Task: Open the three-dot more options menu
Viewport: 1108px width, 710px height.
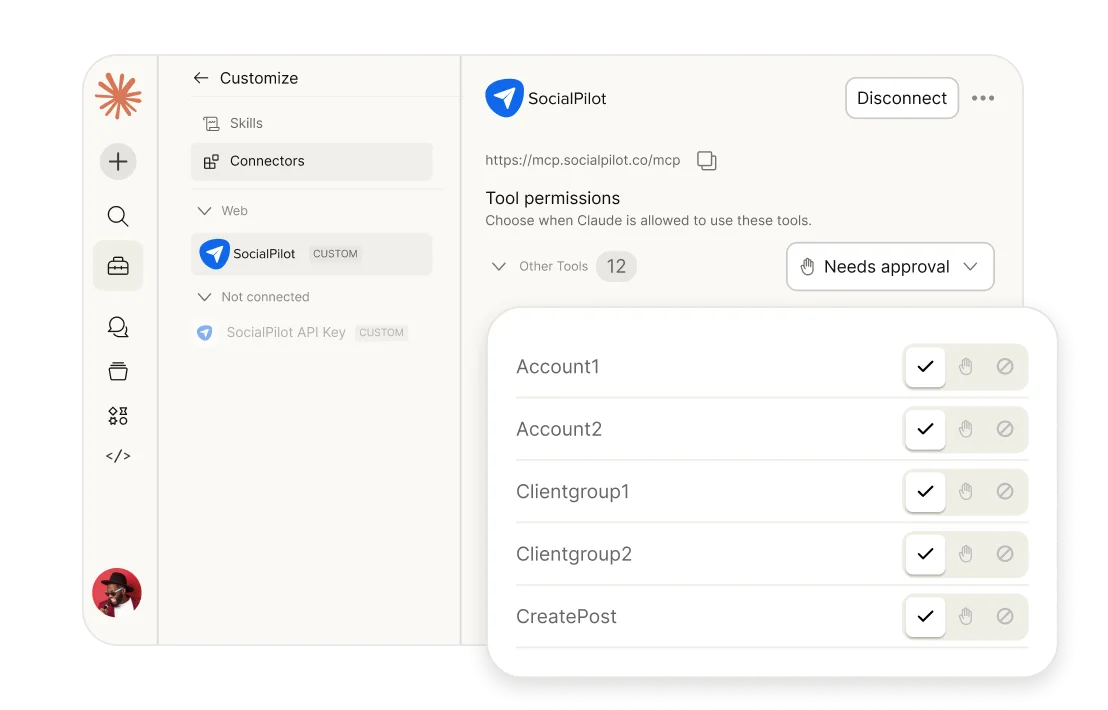Action: pyautogui.click(x=983, y=98)
